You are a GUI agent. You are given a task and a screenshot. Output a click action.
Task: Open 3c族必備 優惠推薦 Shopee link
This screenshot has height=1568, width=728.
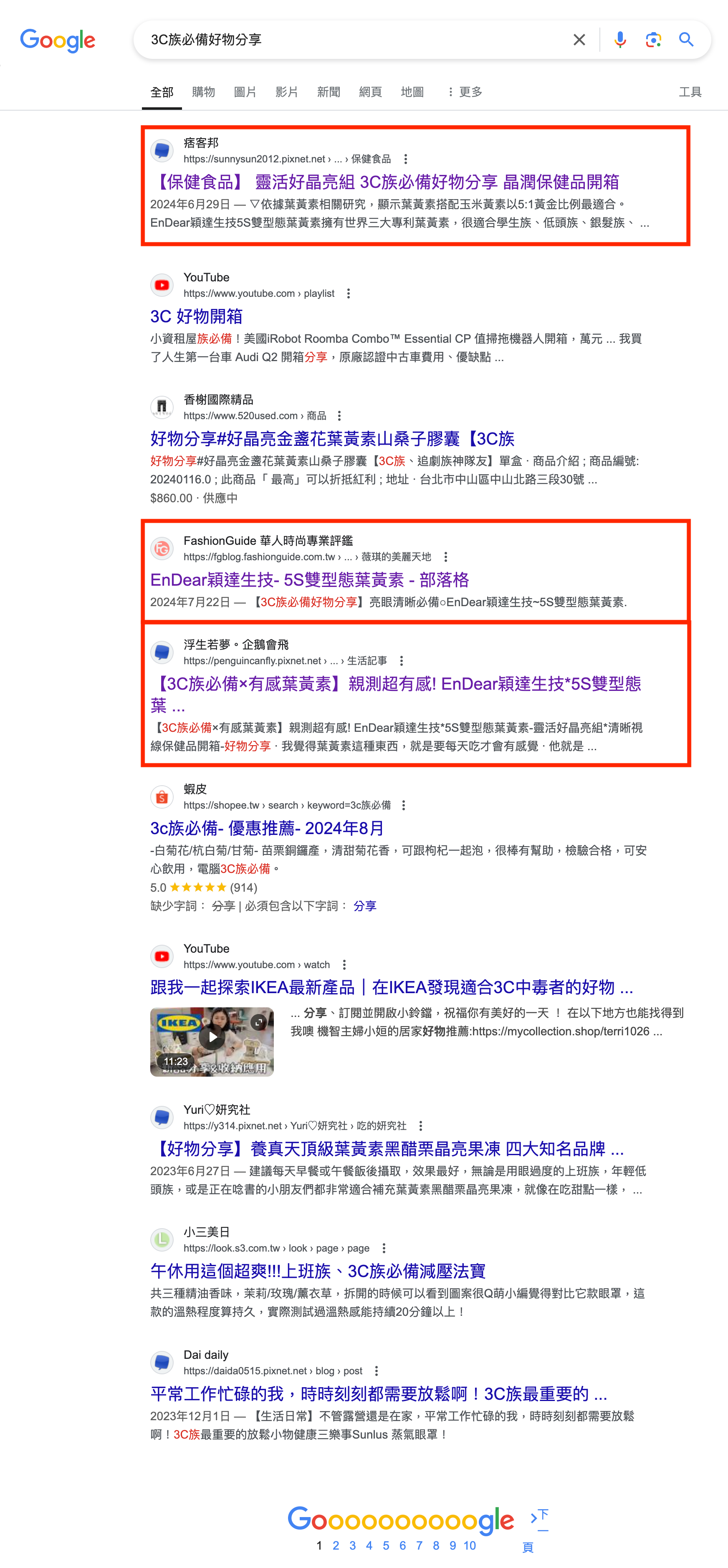click(267, 828)
